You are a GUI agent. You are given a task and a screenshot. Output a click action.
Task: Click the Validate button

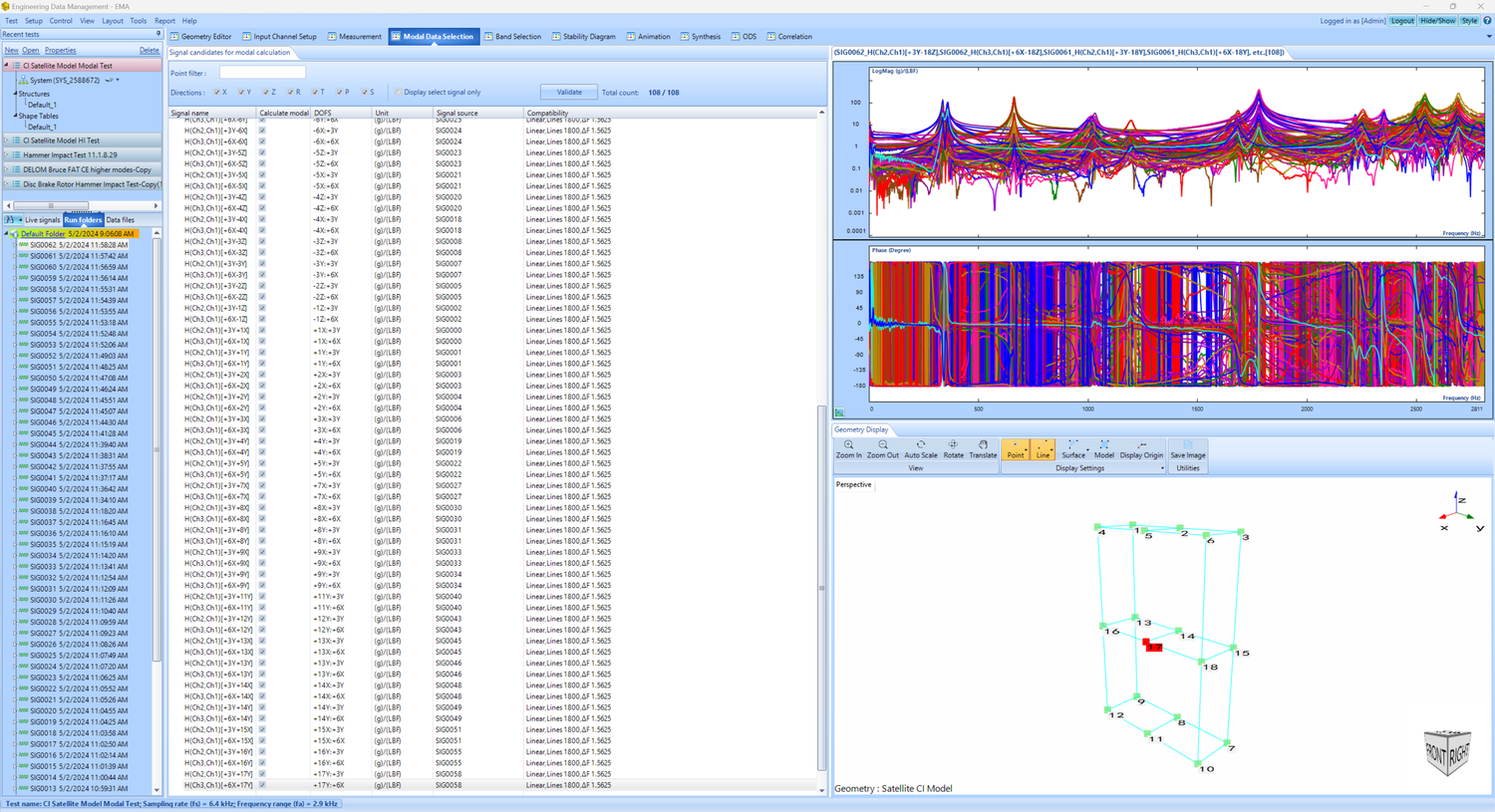click(569, 91)
